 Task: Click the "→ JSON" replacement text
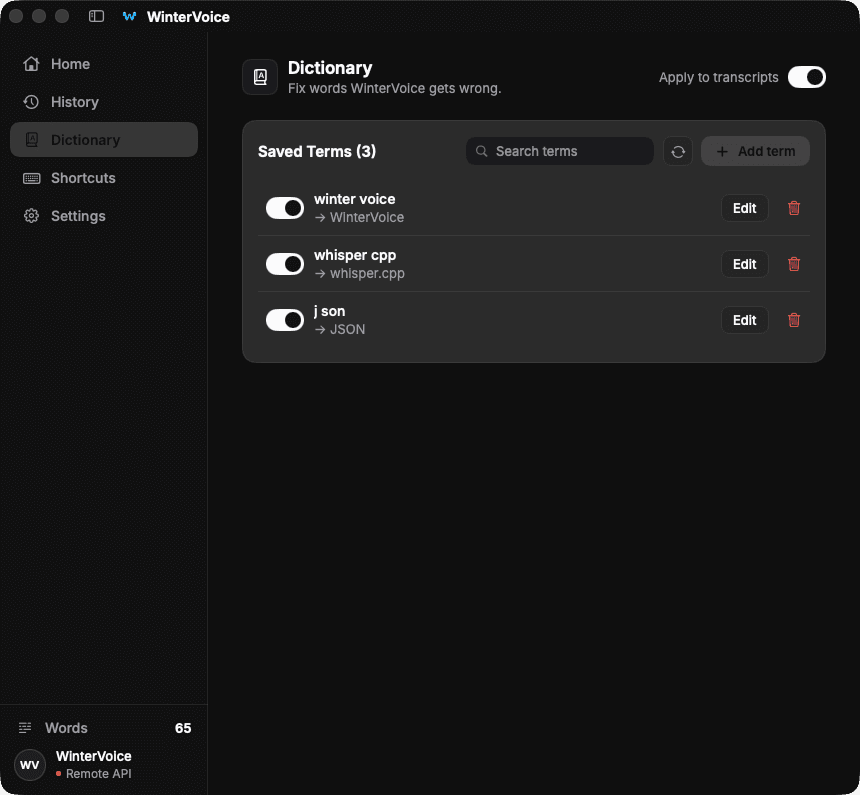click(340, 330)
